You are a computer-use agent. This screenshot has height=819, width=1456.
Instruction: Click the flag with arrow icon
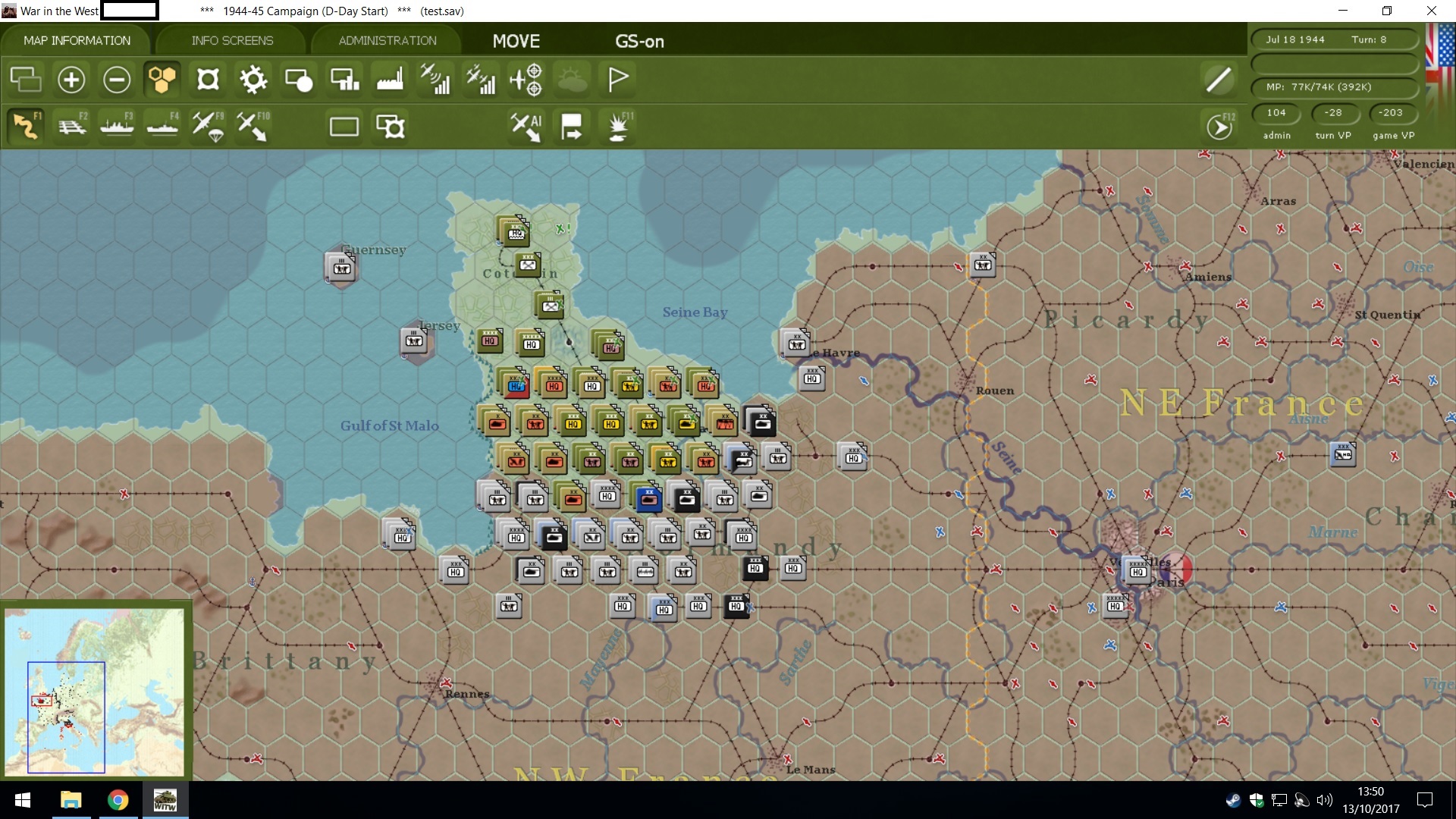point(572,126)
